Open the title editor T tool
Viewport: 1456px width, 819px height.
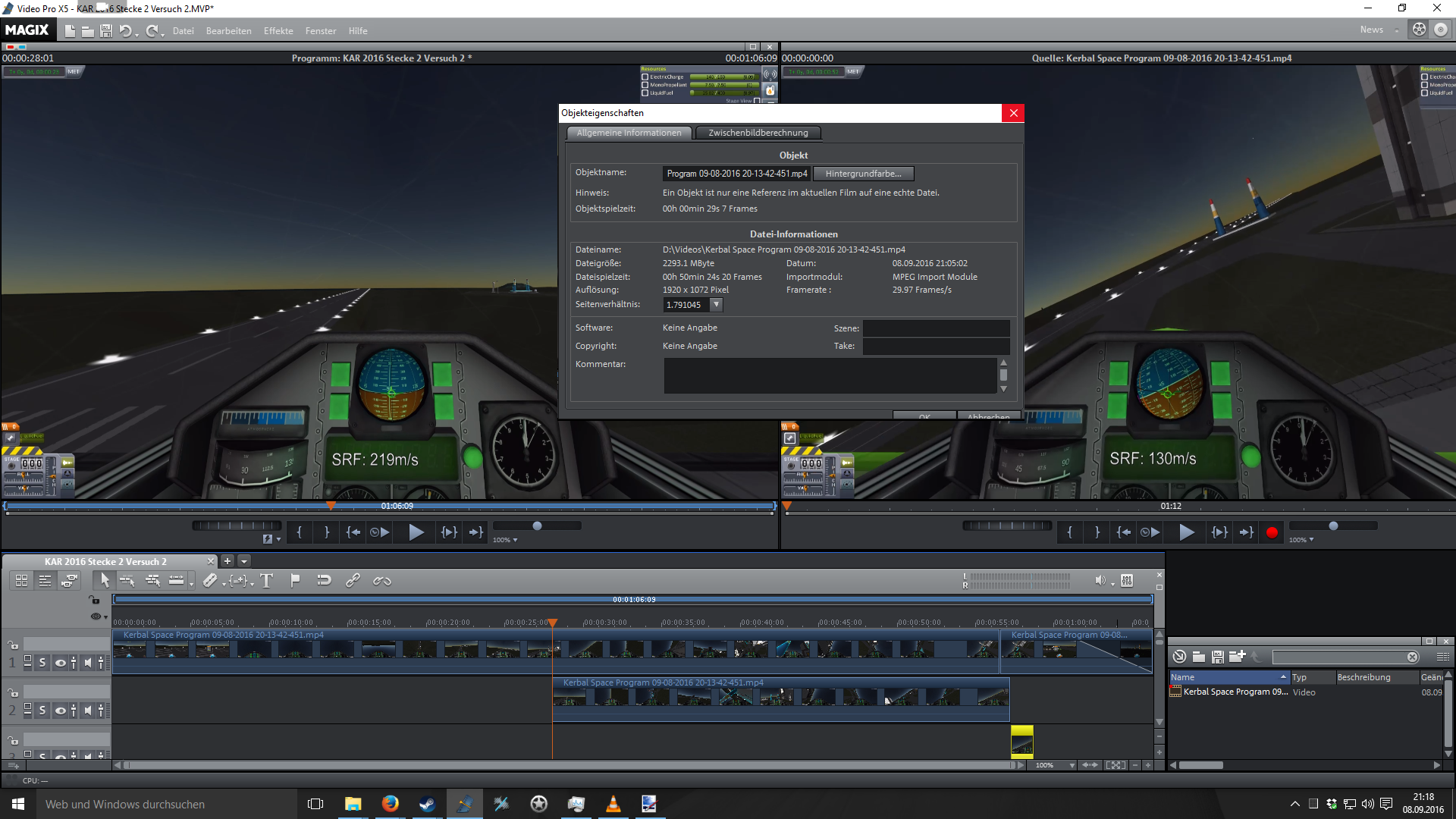click(267, 581)
